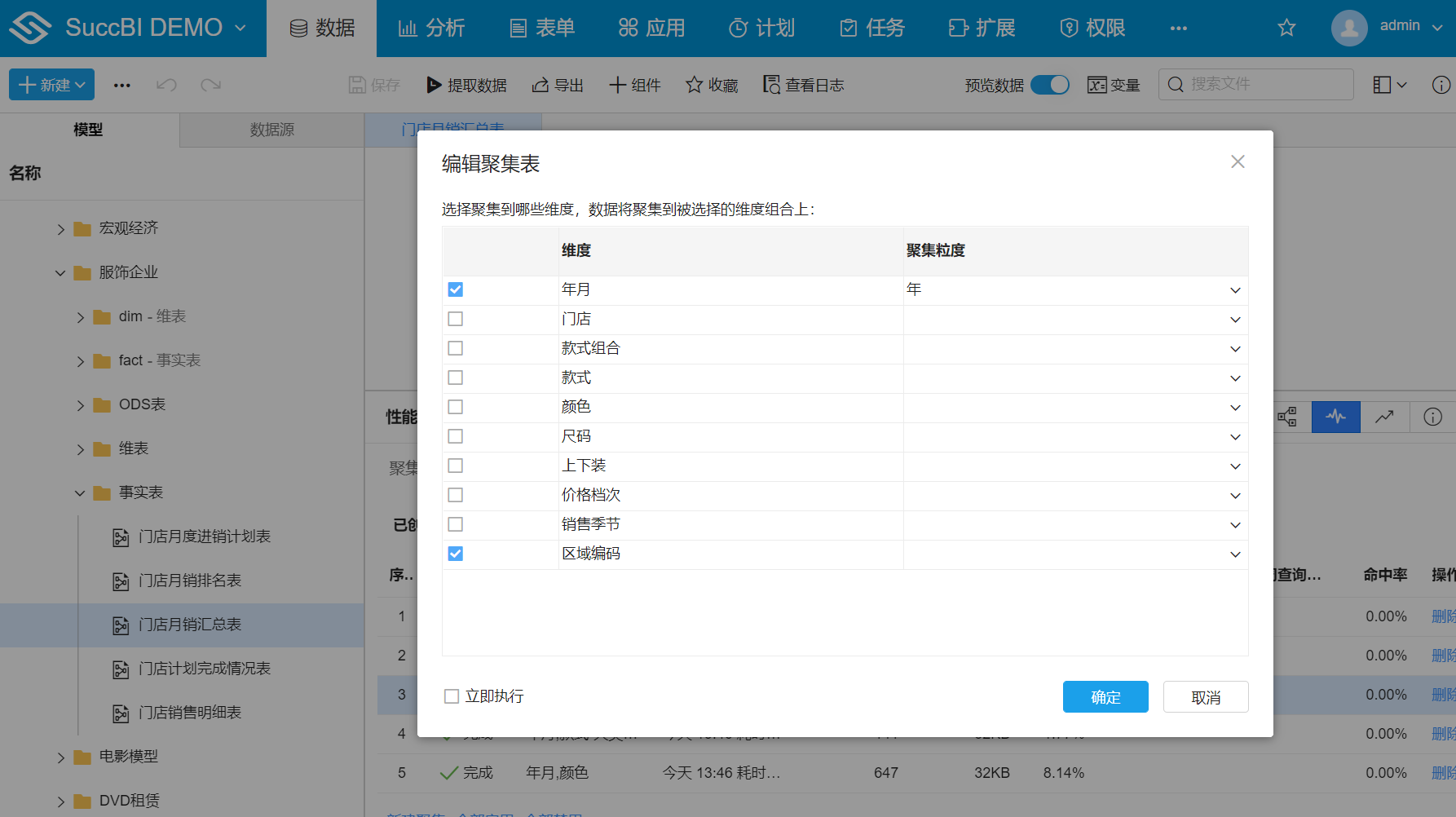Click the info circle icon at top right

coord(1441,84)
